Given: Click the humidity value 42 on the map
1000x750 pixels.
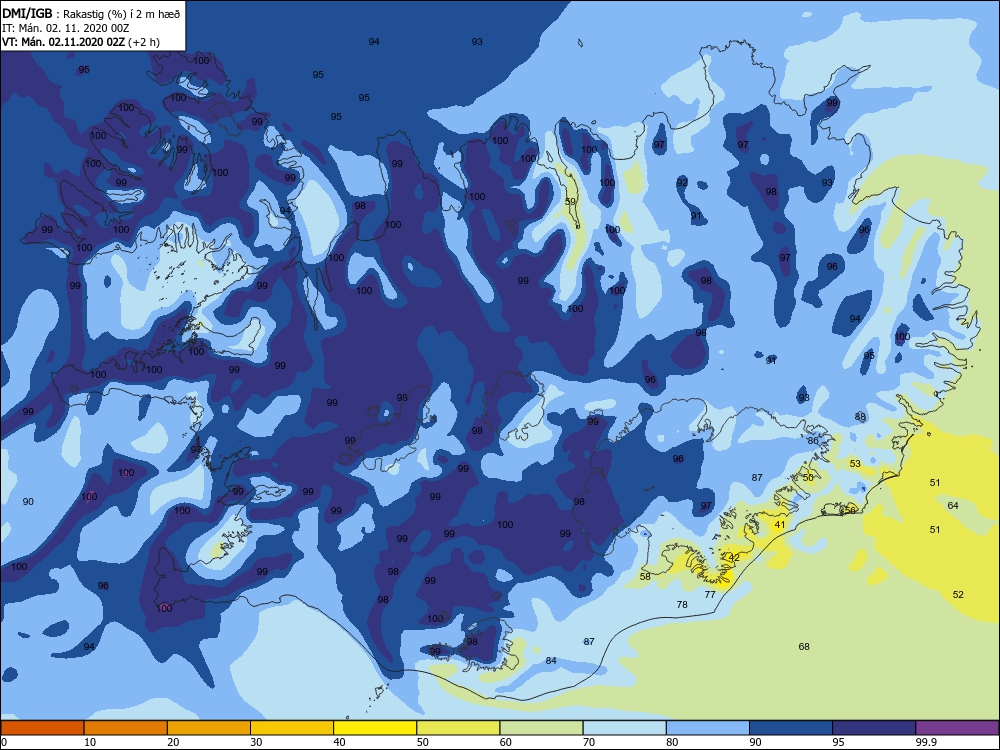Looking at the screenshot, I should [734, 557].
